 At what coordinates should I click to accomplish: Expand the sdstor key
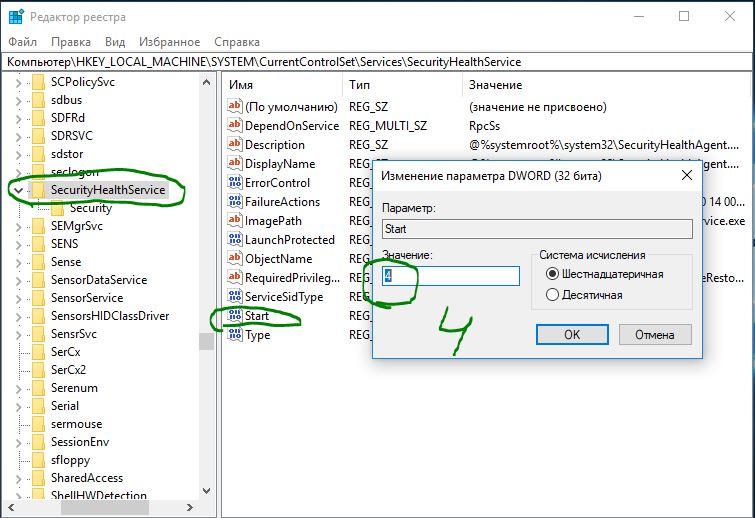(18, 155)
